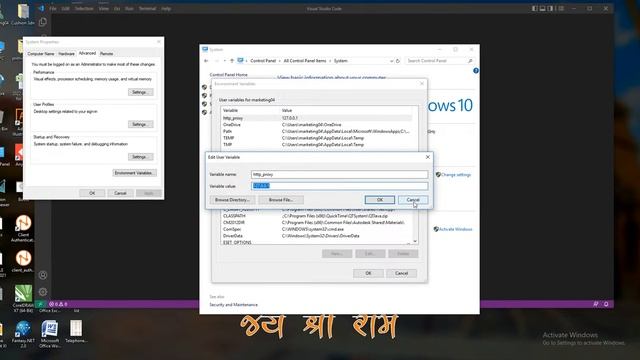Click Cancel in Environment Variables dialog
The width and height of the screenshot is (640, 360).
point(401,273)
